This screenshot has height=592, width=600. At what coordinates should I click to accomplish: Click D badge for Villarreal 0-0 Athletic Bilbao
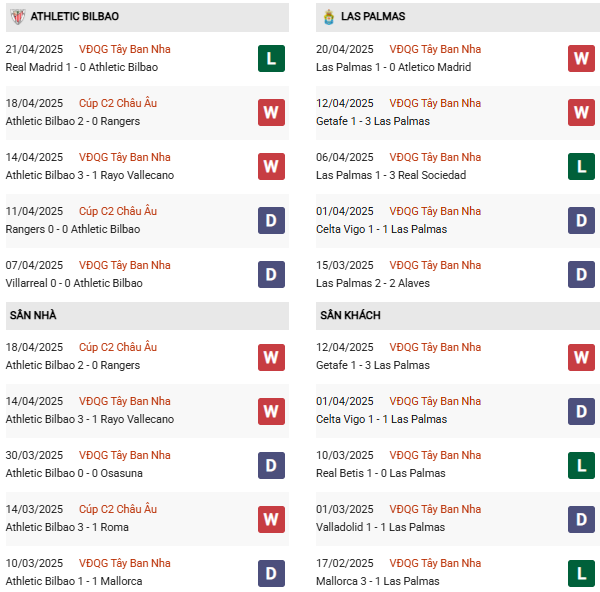coord(271,274)
